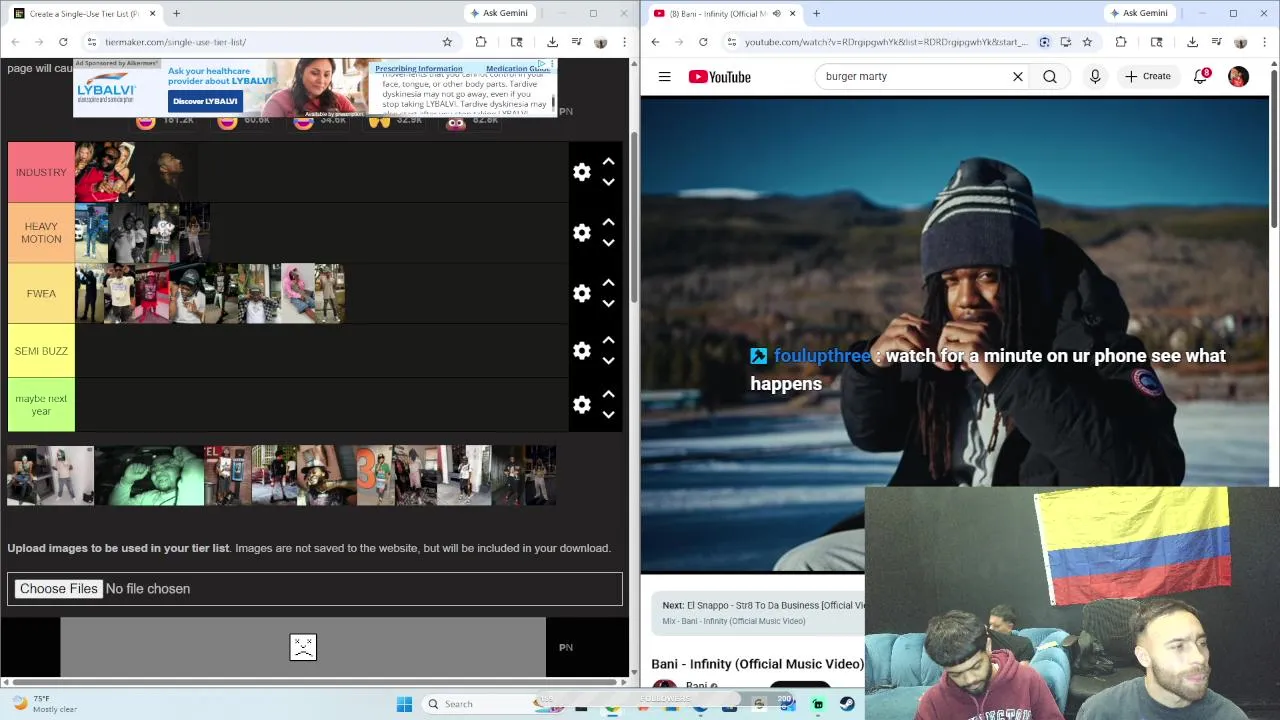Screen dimensions: 1280x720
Task: Click YouTube Create button
Action: click(x=1148, y=76)
